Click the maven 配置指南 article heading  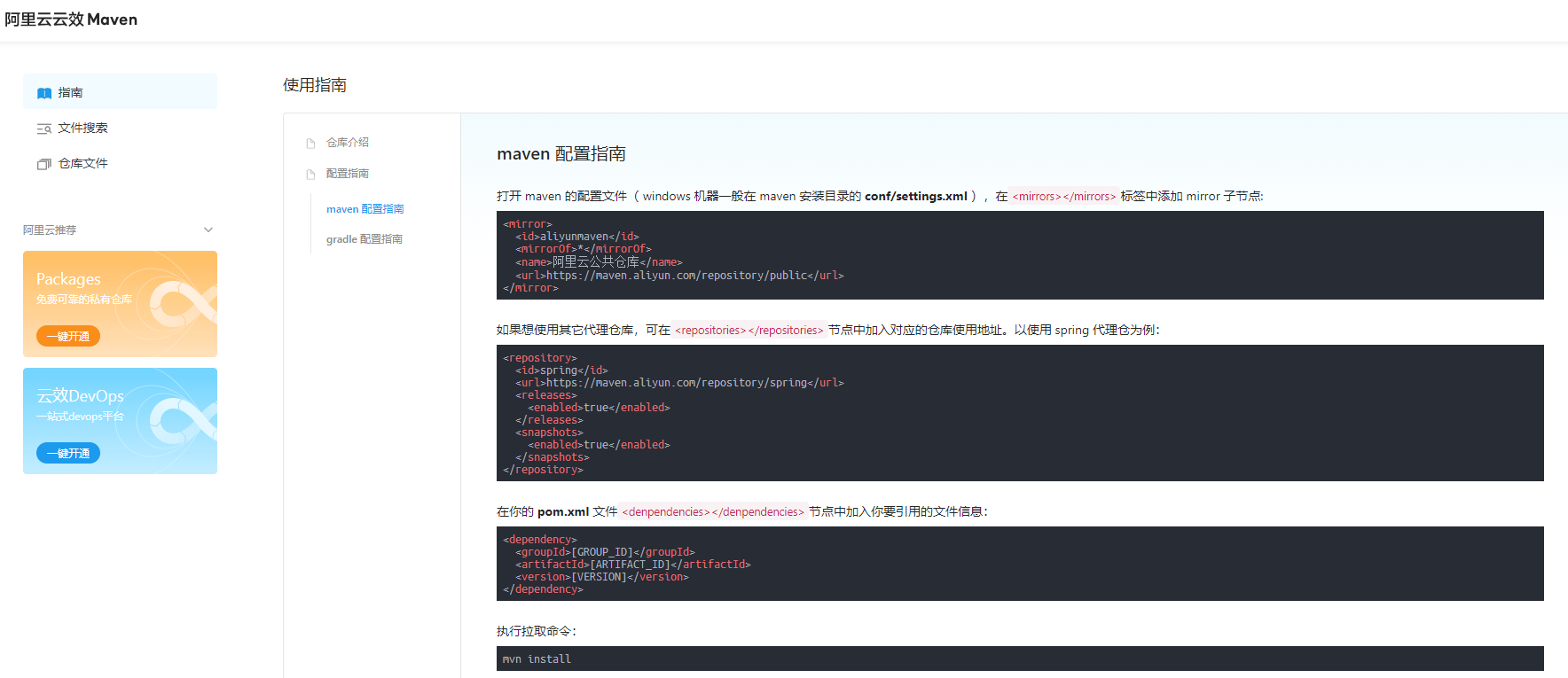pos(561,154)
